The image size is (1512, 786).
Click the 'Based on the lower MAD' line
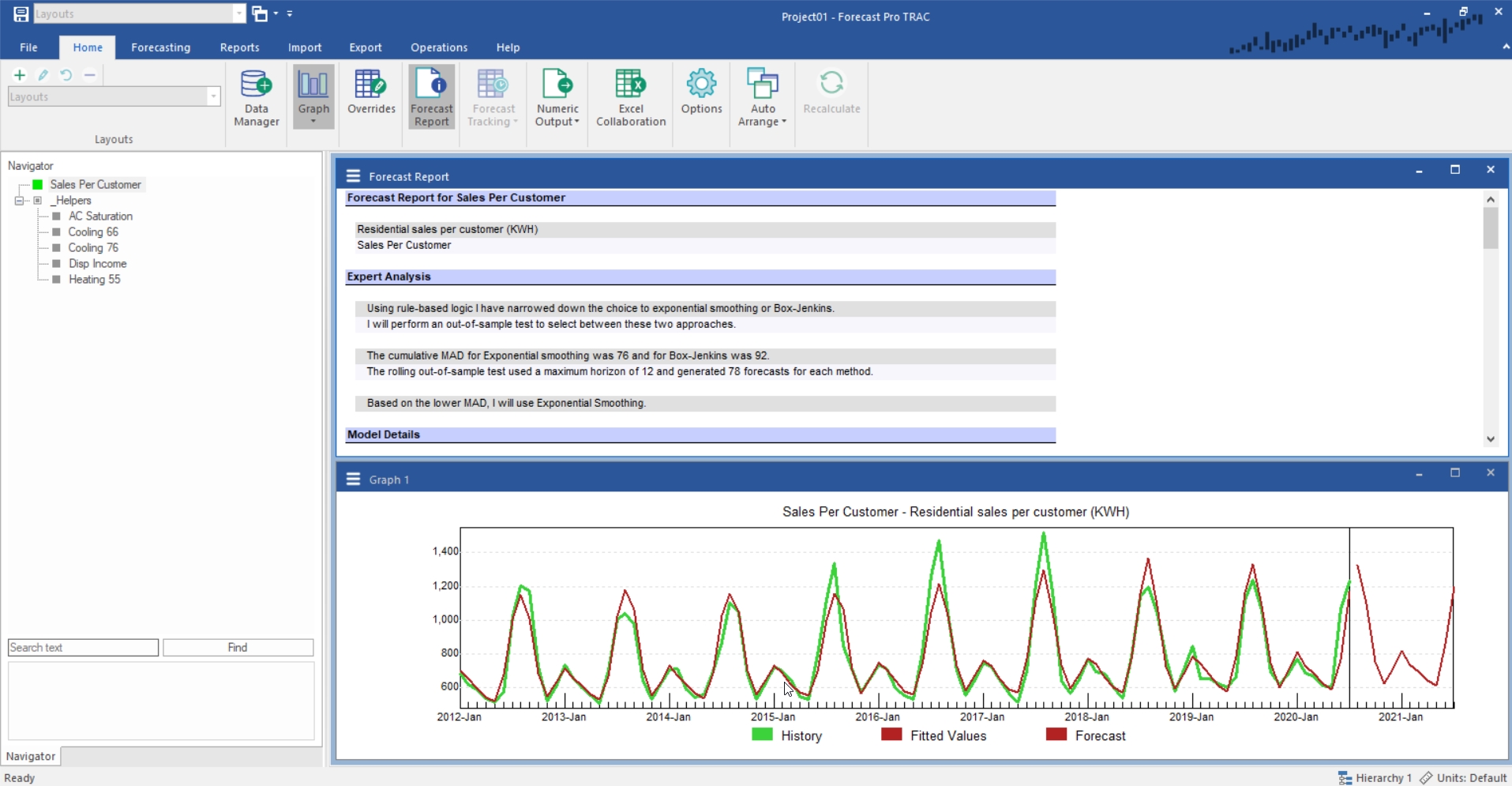705,404
